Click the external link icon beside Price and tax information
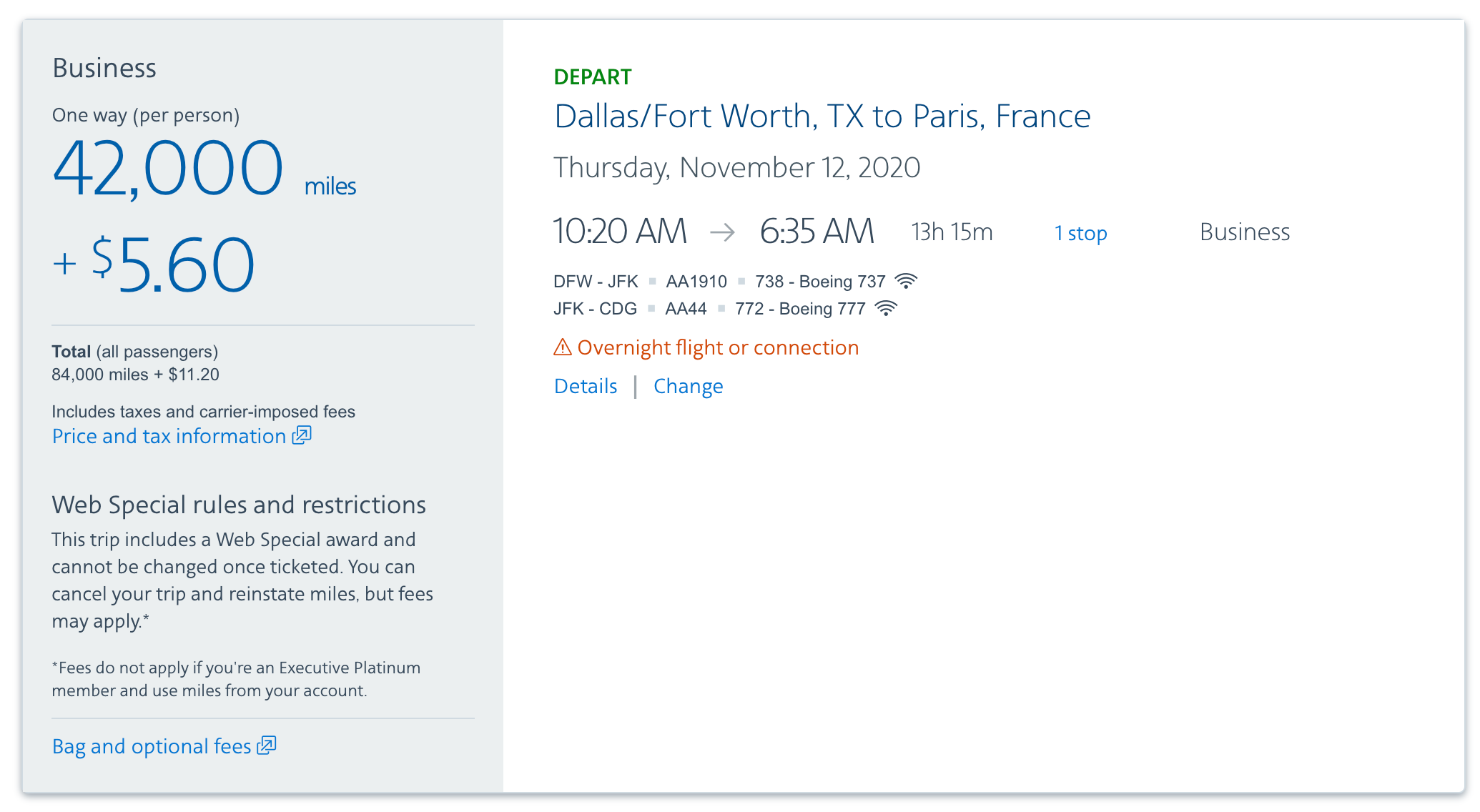The image size is (1480, 812). pyautogui.click(x=302, y=435)
